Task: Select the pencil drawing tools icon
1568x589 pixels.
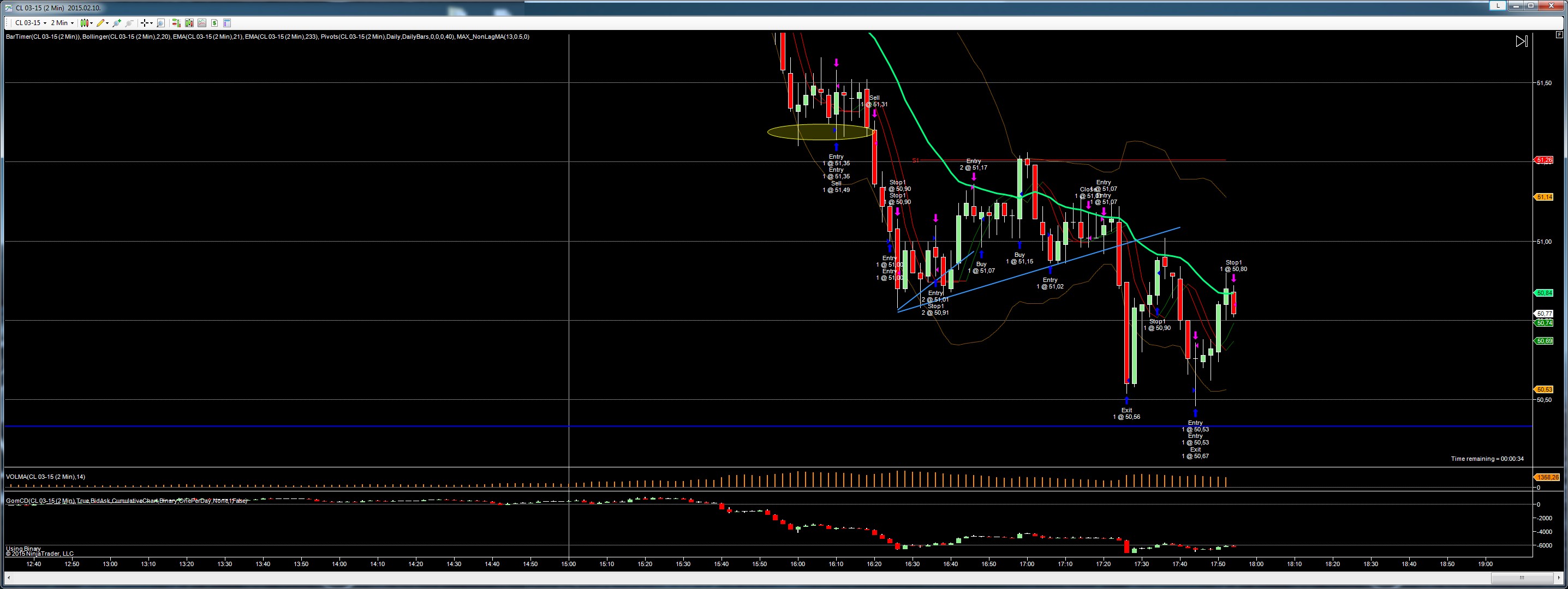Action: coord(100,23)
